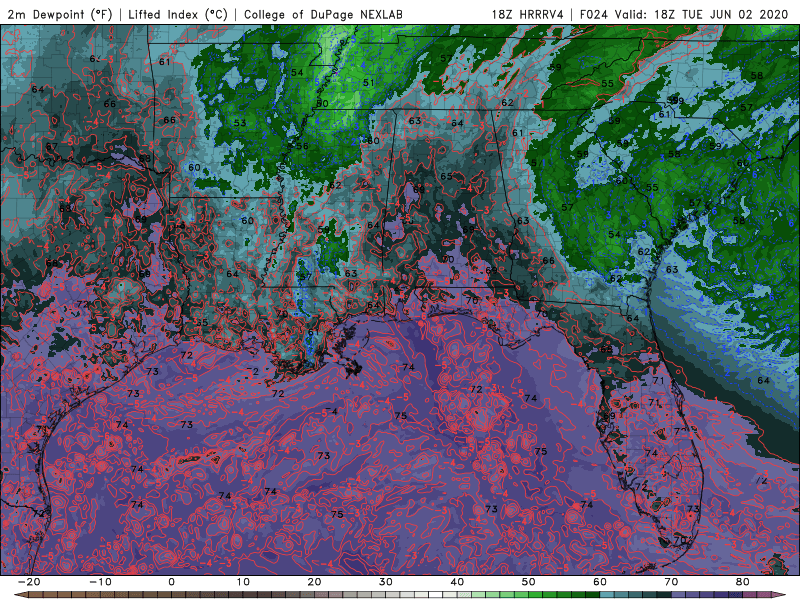
Task: Click the '51' dewpoint value on the map
Action: pos(368,82)
